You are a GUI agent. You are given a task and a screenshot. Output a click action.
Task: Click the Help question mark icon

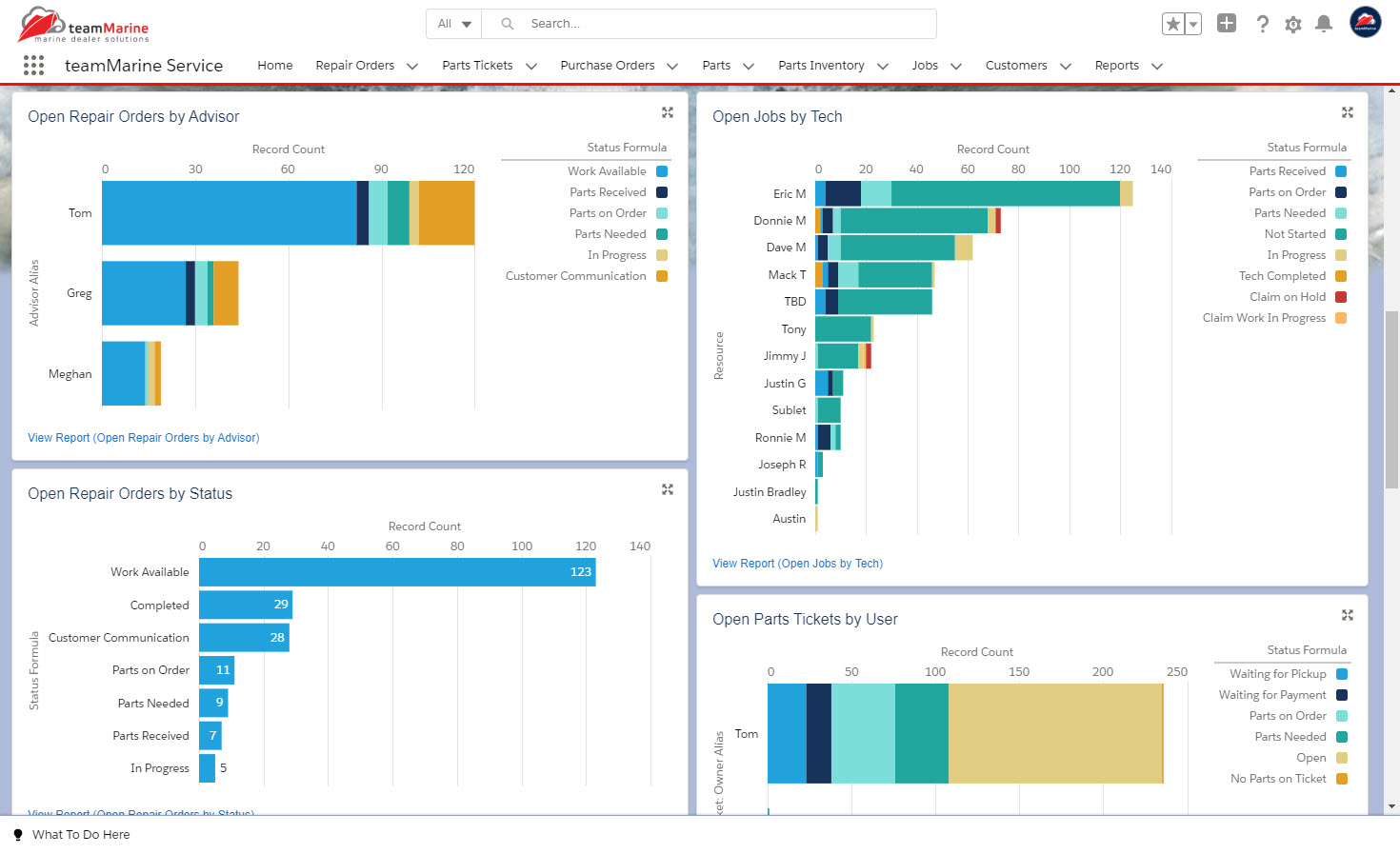[x=1263, y=24]
